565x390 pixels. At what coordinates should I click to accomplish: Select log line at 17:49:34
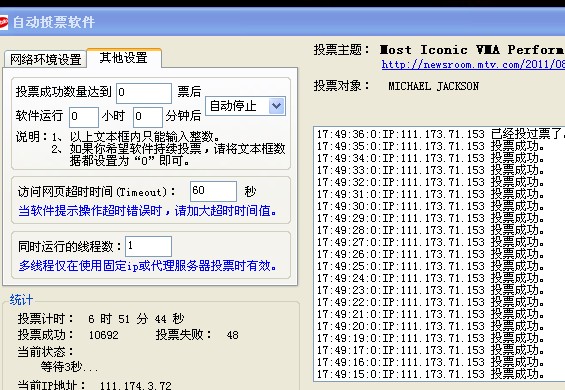pyautogui.click(x=431, y=158)
